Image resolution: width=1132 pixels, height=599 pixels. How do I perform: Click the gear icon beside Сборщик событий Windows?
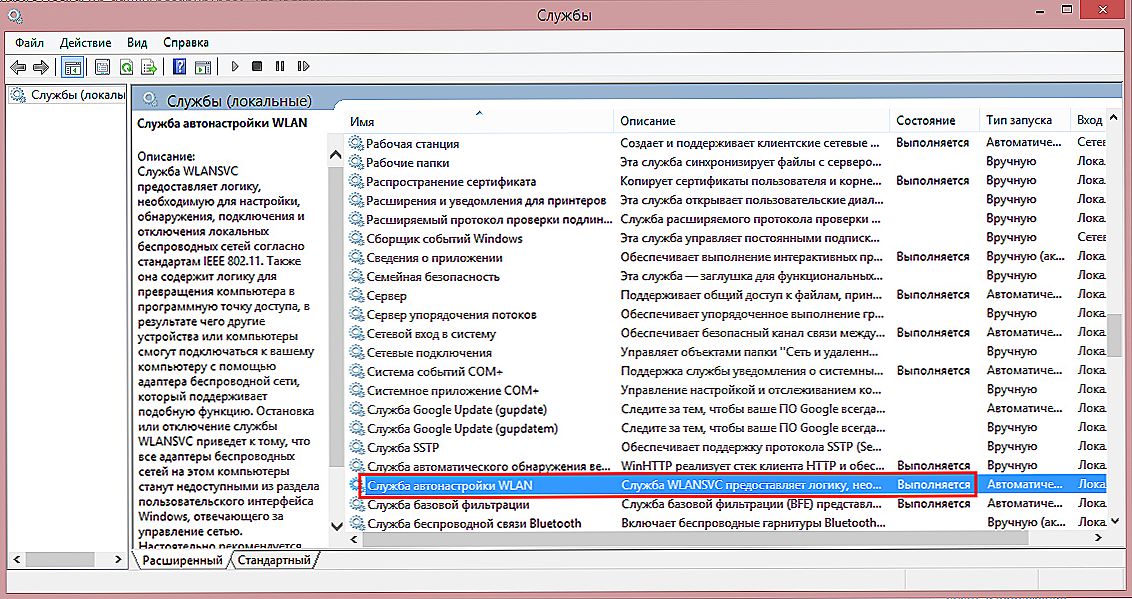click(356, 238)
